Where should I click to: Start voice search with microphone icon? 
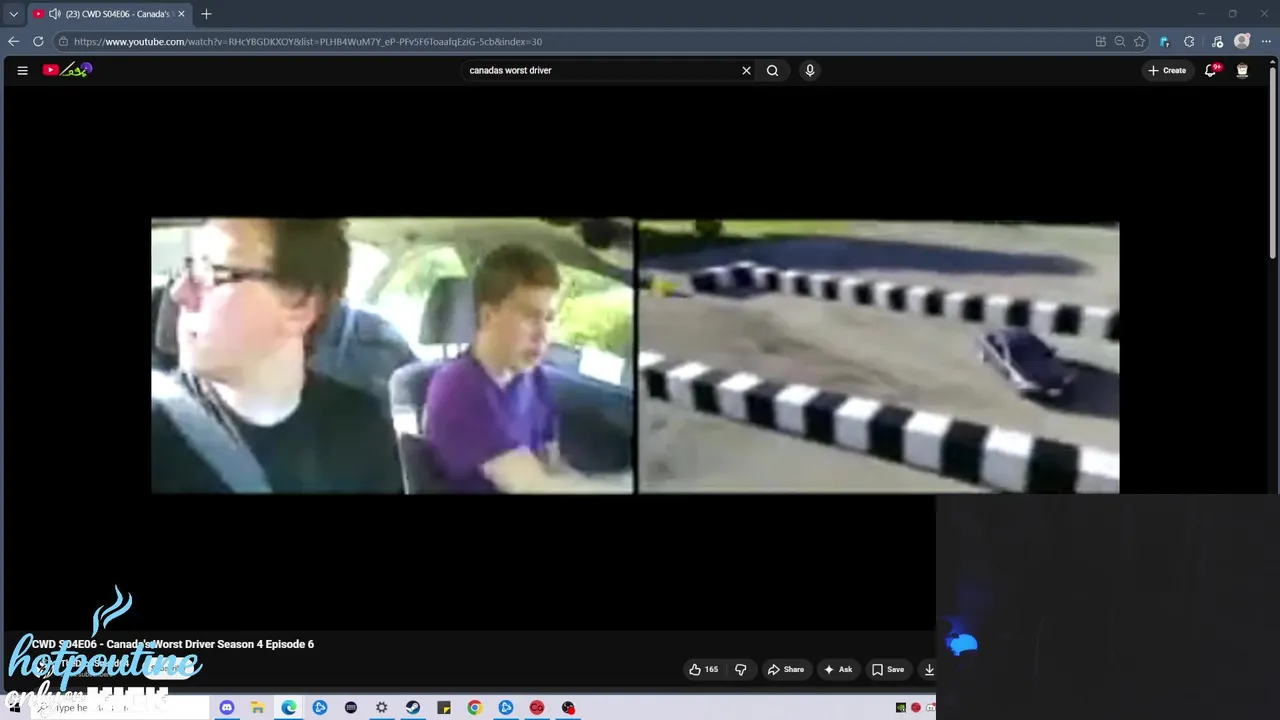tap(810, 70)
